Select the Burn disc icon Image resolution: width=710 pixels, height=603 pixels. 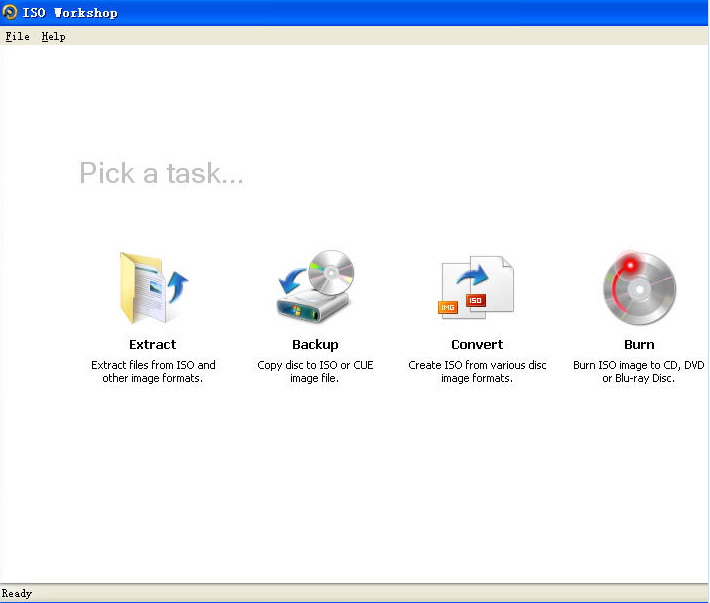point(639,287)
